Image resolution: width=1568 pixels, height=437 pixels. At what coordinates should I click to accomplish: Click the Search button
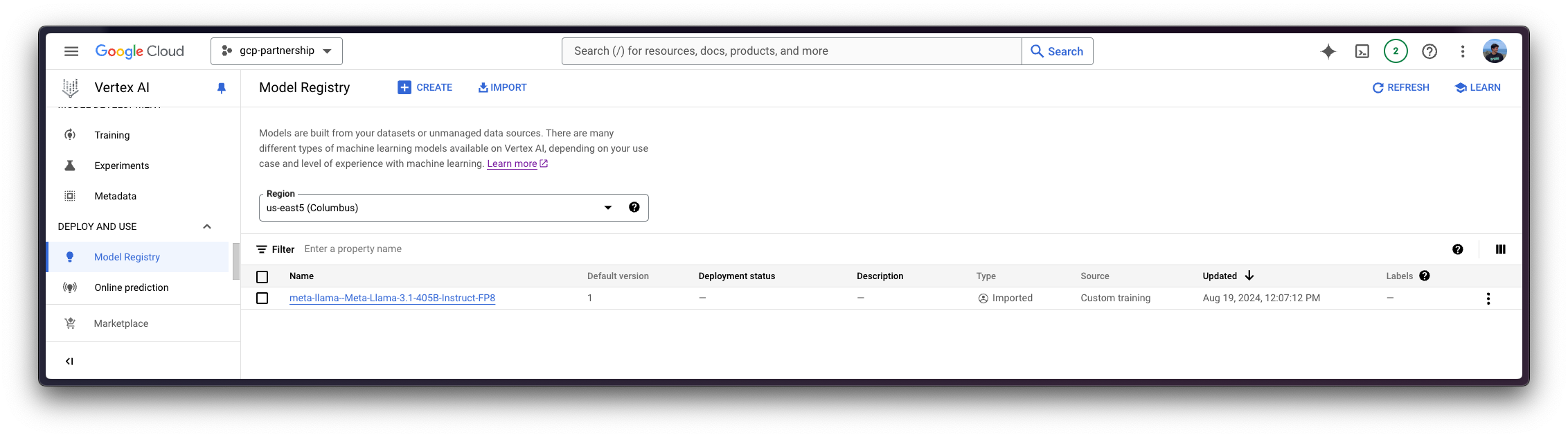pos(1058,51)
